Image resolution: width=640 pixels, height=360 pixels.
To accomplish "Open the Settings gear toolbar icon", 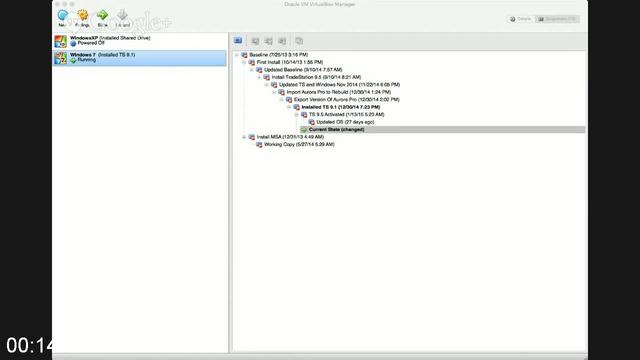I will (x=83, y=16).
